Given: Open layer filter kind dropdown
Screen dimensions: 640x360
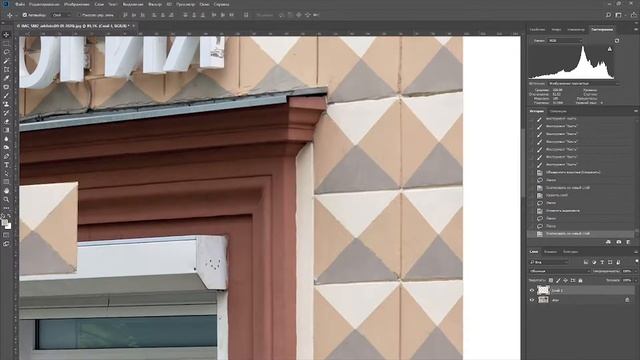Looking at the screenshot, I should pyautogui.click(x=549, y=262).
